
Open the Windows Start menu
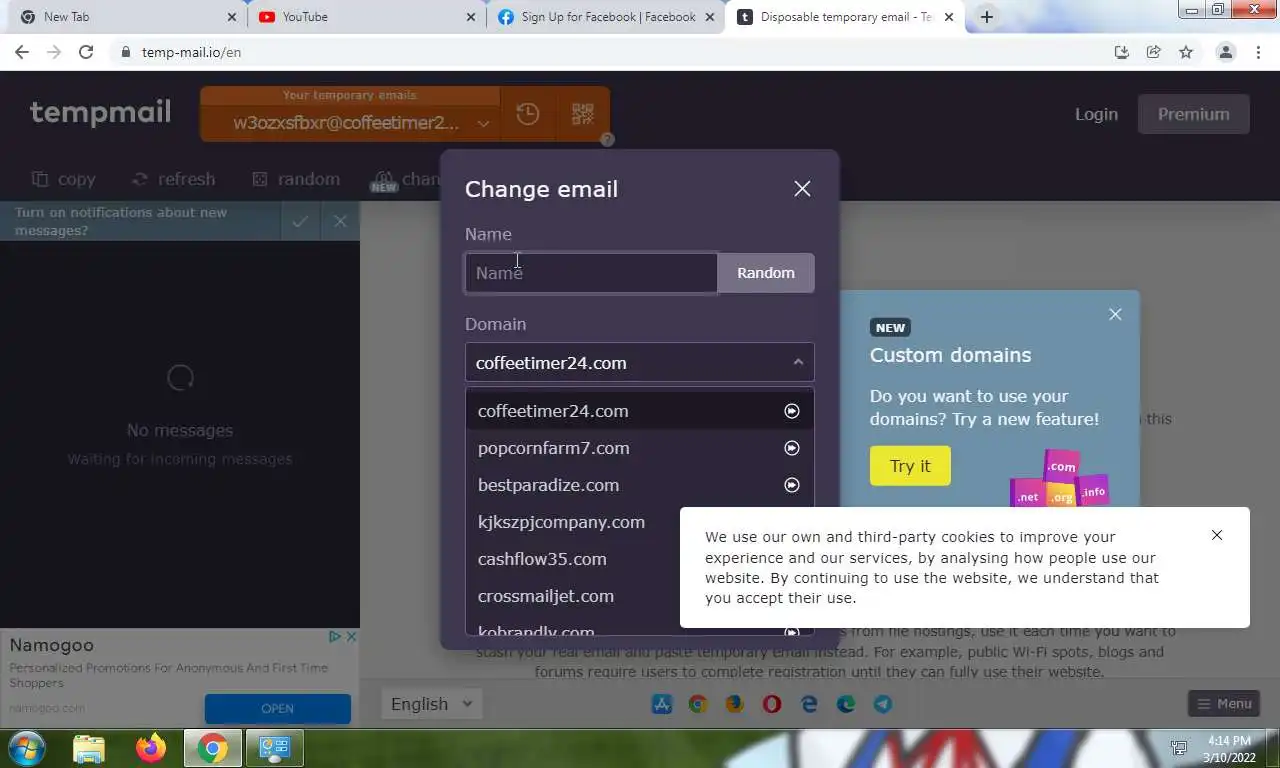click(26, 748)
